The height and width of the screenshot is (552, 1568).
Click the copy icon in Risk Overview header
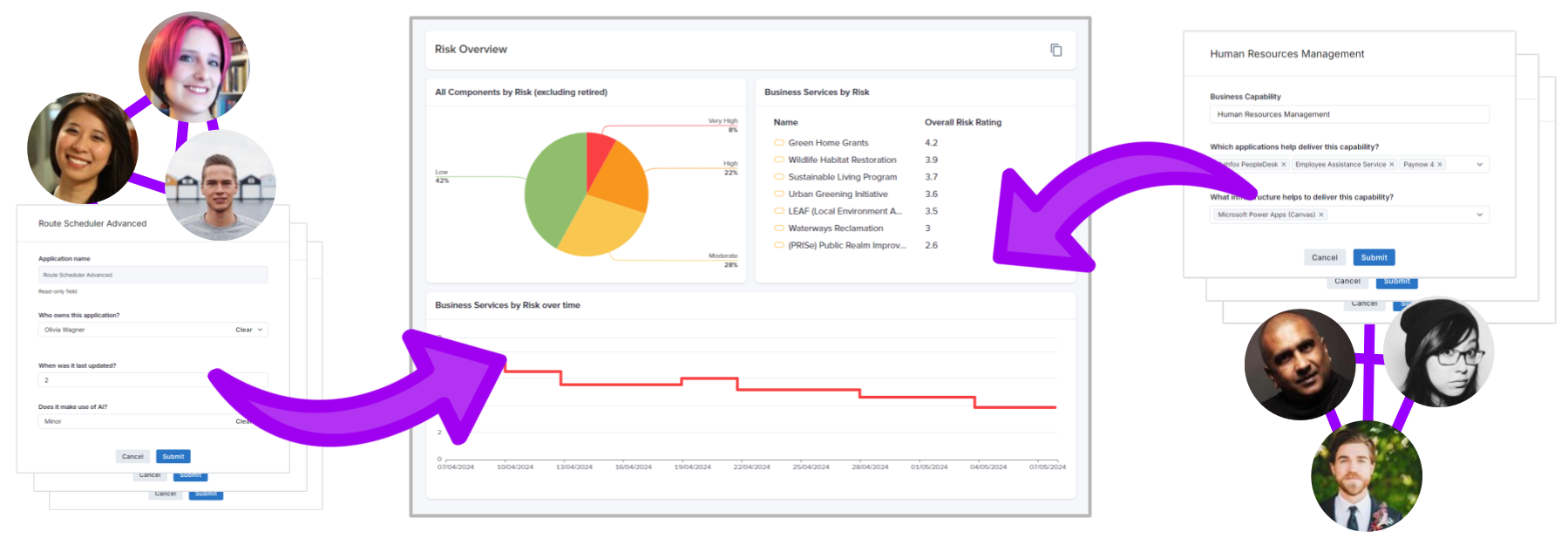[x=1056, y=50]
